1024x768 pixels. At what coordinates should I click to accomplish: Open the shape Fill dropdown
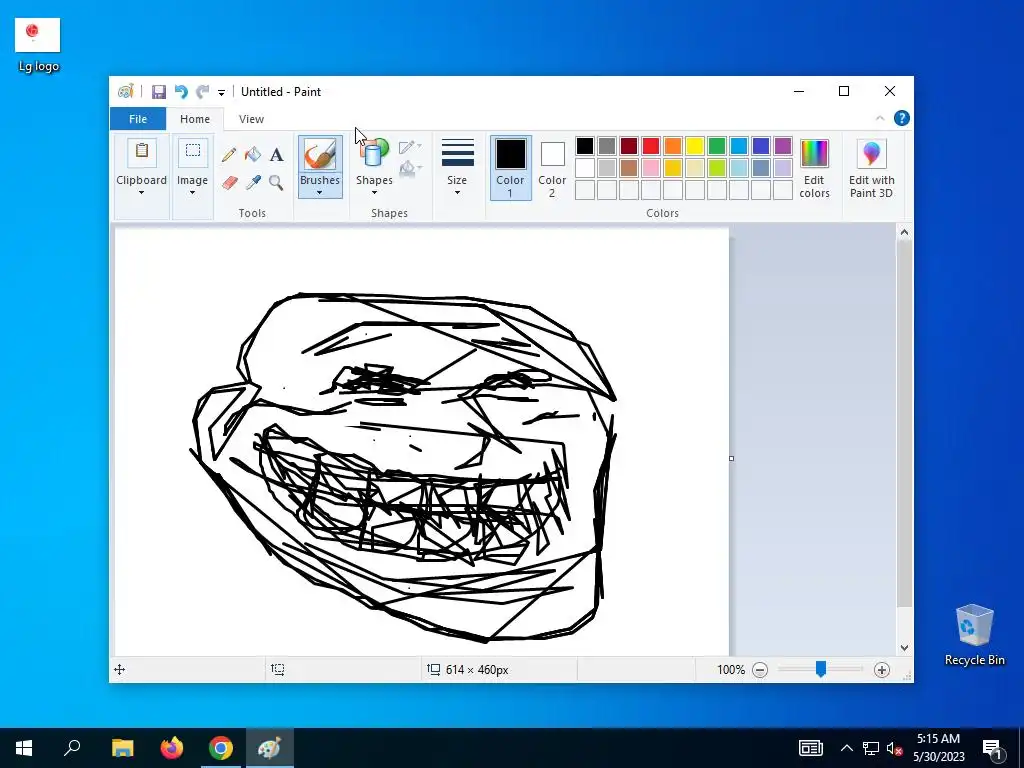(411, 169)
